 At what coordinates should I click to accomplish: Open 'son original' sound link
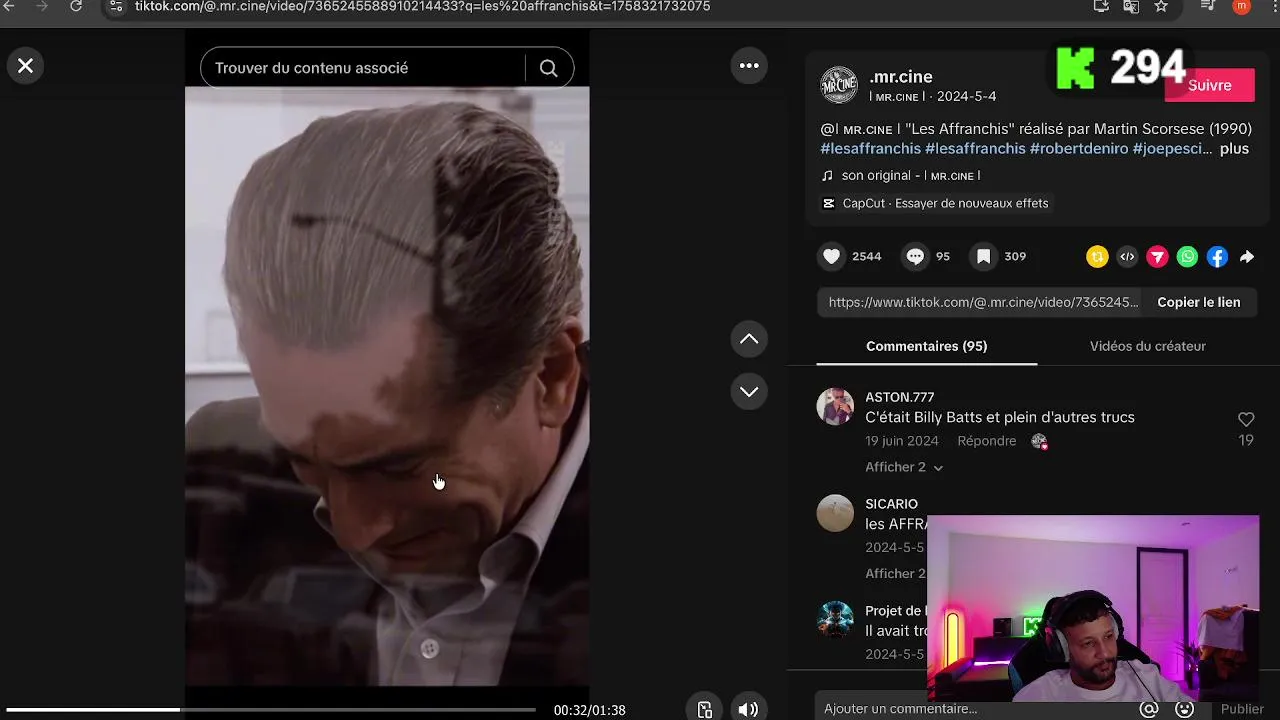[910, 175]
